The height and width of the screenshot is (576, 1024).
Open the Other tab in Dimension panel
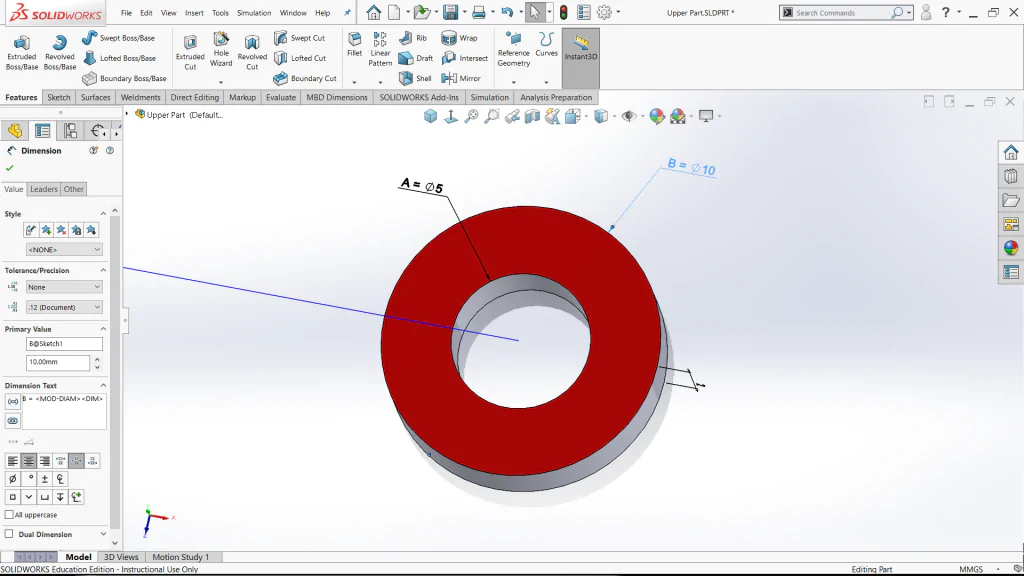coord(73,189)
